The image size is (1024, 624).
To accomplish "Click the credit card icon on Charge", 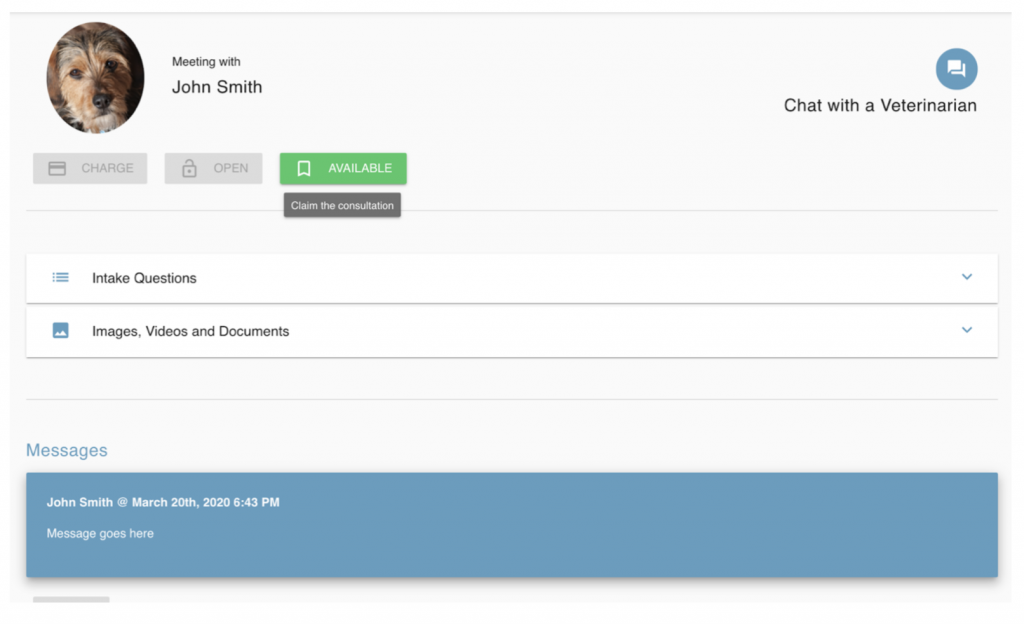I will (x=57, y=168).
